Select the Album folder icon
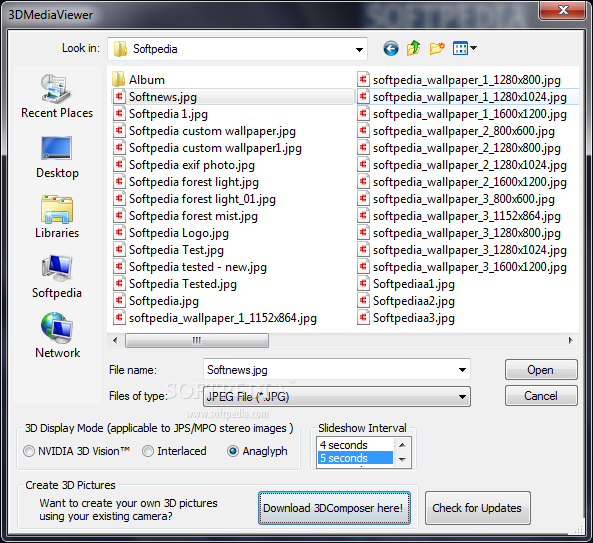This screenshot has height=543, width=593. click(x=119, y=79)
